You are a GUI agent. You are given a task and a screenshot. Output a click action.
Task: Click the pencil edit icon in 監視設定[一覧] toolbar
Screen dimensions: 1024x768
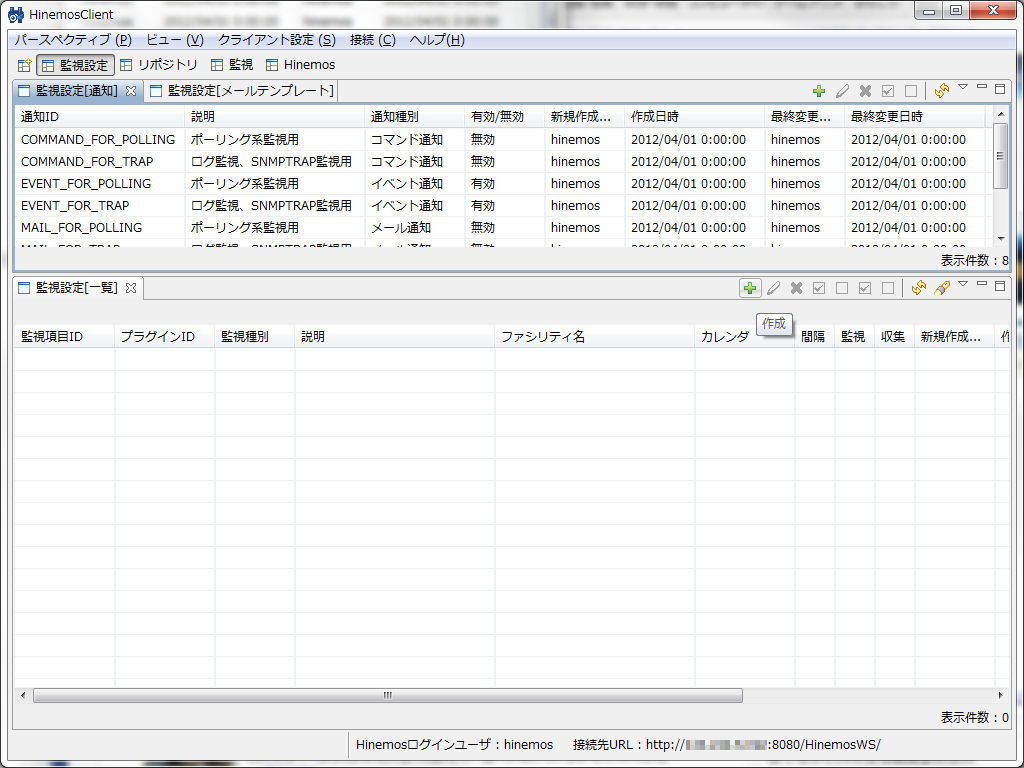(x=773, y=288)
